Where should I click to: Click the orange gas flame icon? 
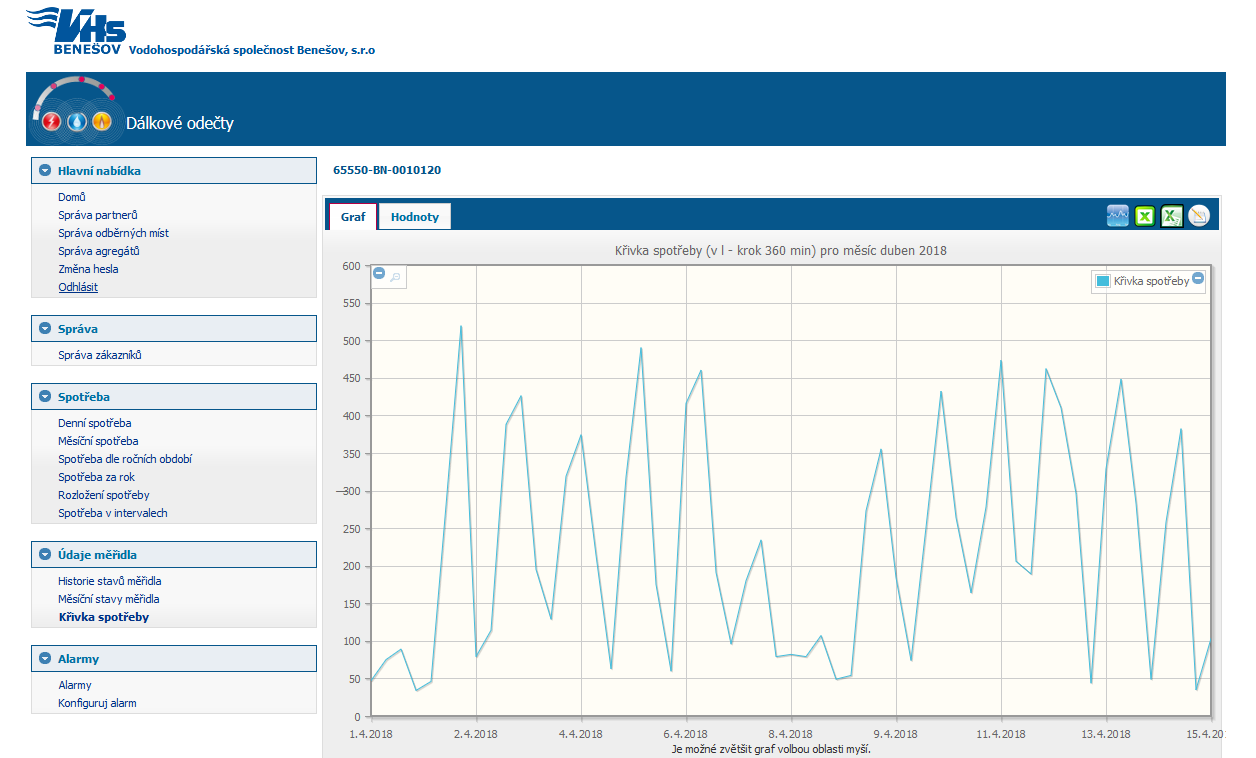coord(102,122)
